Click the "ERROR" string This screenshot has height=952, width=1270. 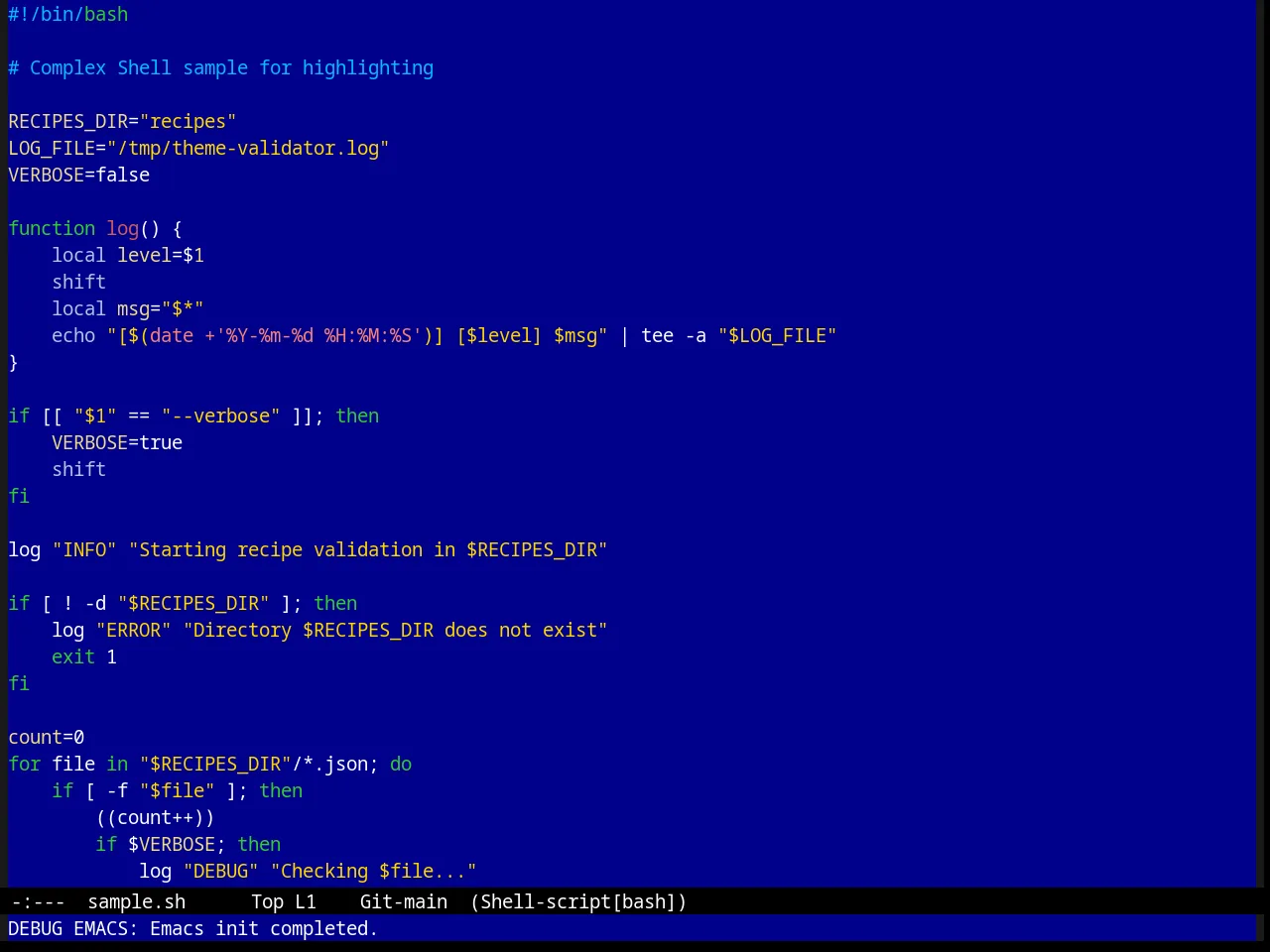click(134, 630)
